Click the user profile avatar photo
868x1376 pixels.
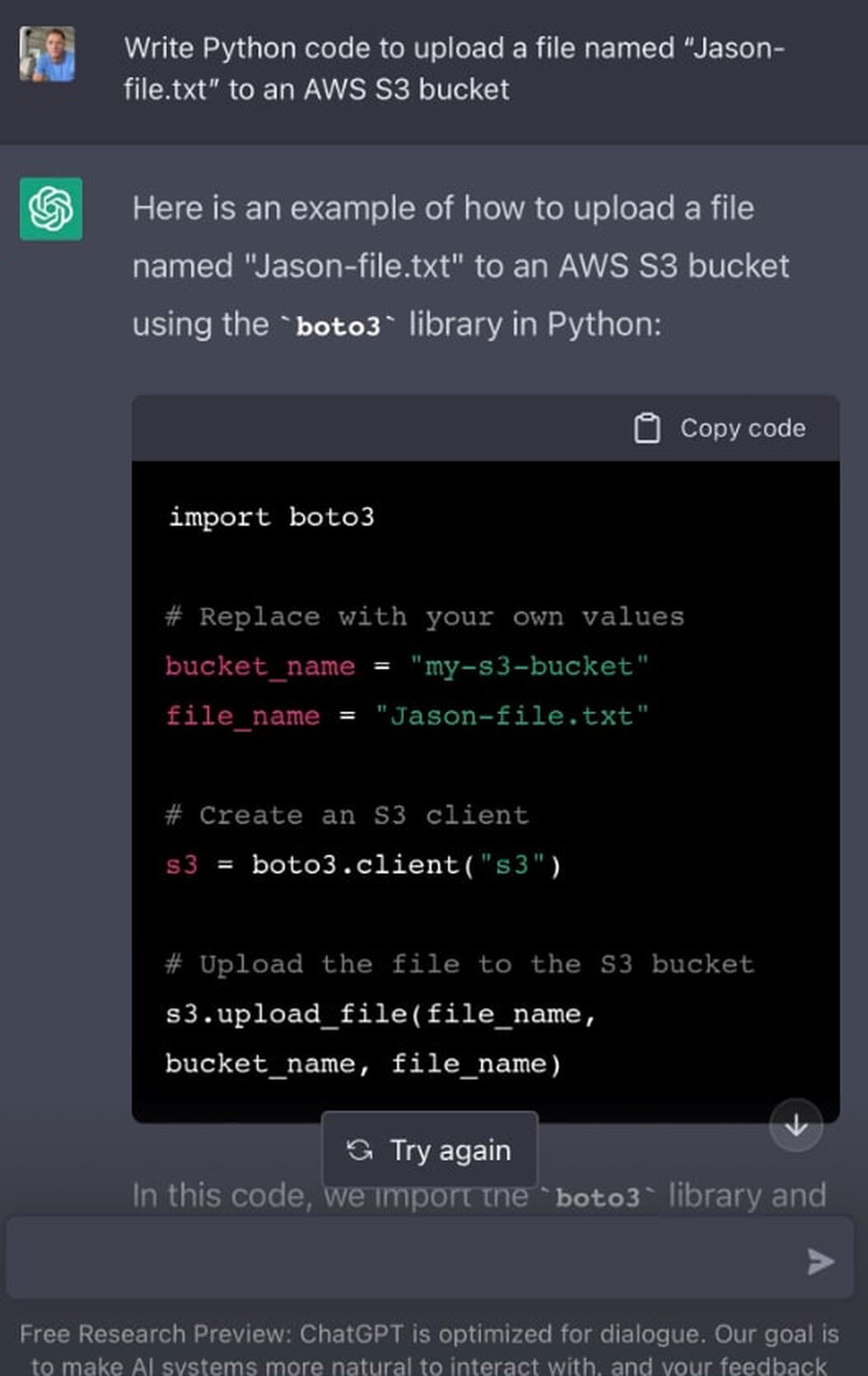47,54
